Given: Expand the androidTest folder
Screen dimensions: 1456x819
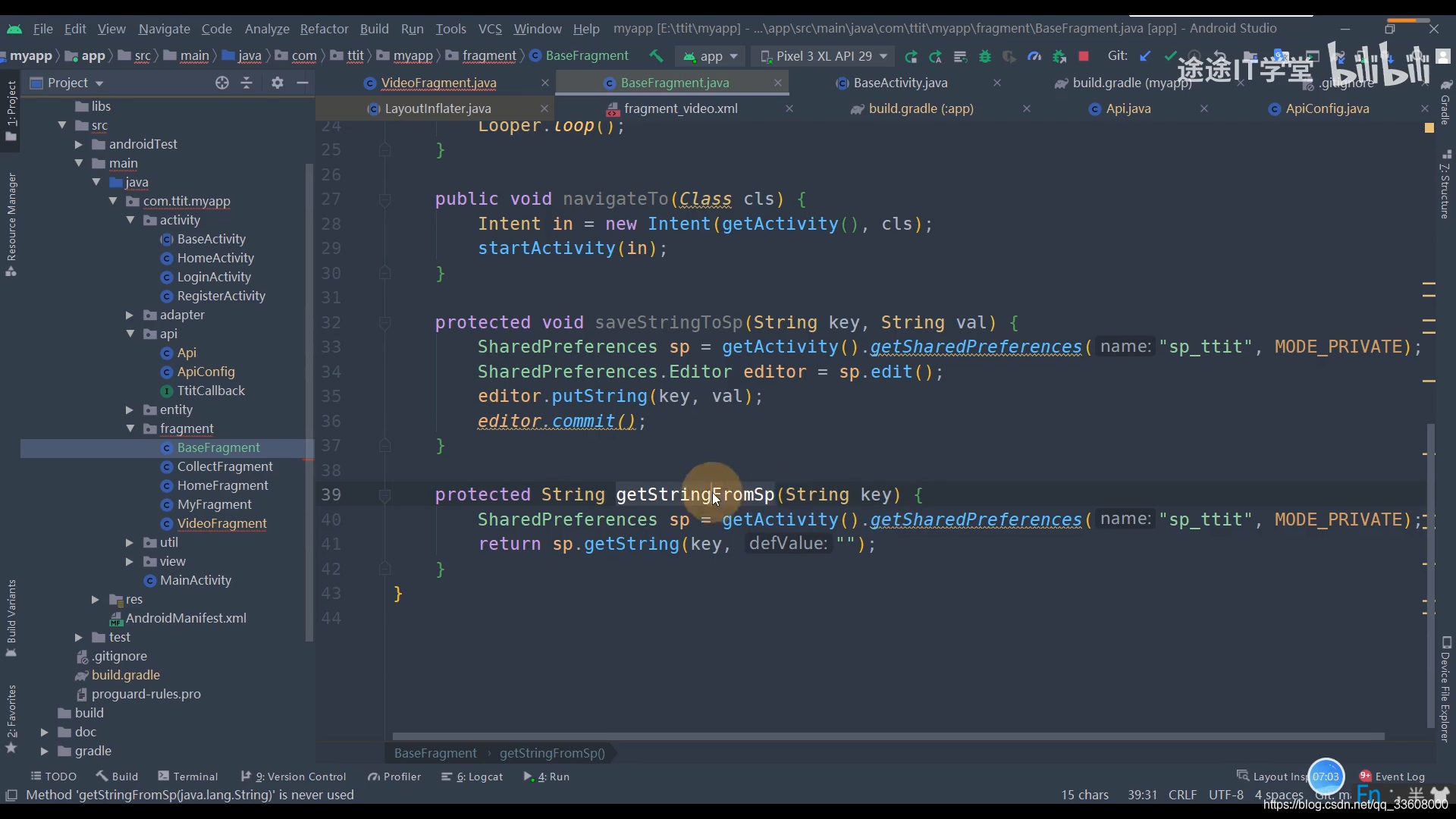Looking at the screenshot, I should click(79, 144).
